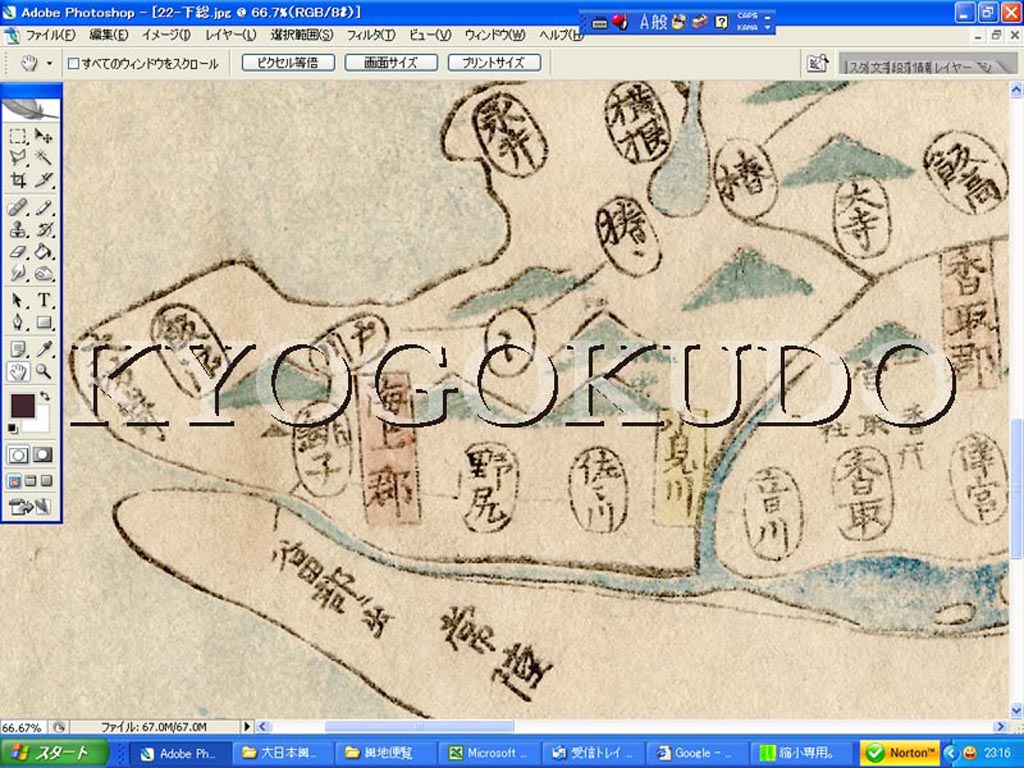Open the フィルタ(T) menu
The image size is (1024, 768).
[370, 35]
